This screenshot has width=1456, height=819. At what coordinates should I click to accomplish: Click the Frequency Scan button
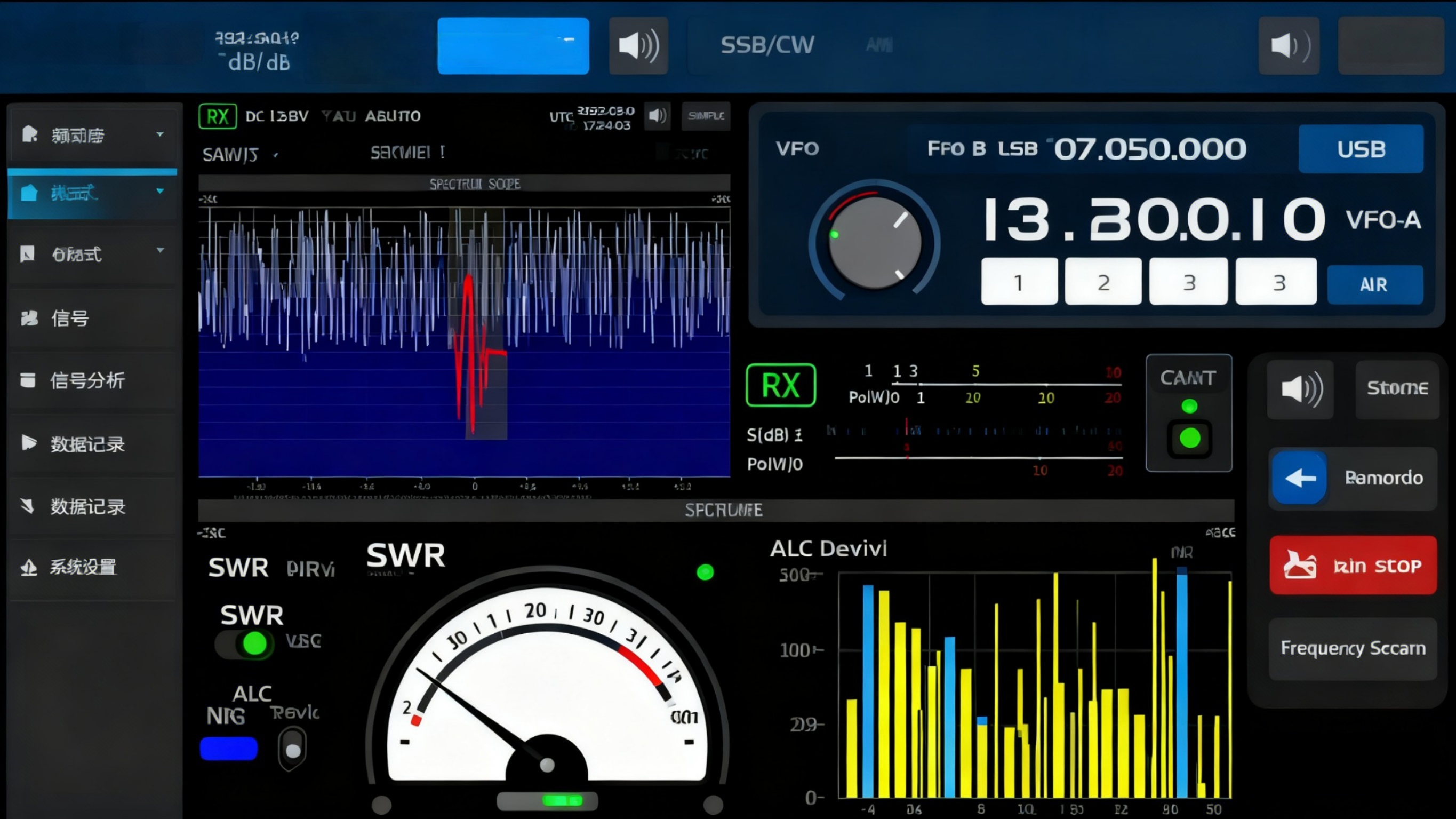point(1353,648)
